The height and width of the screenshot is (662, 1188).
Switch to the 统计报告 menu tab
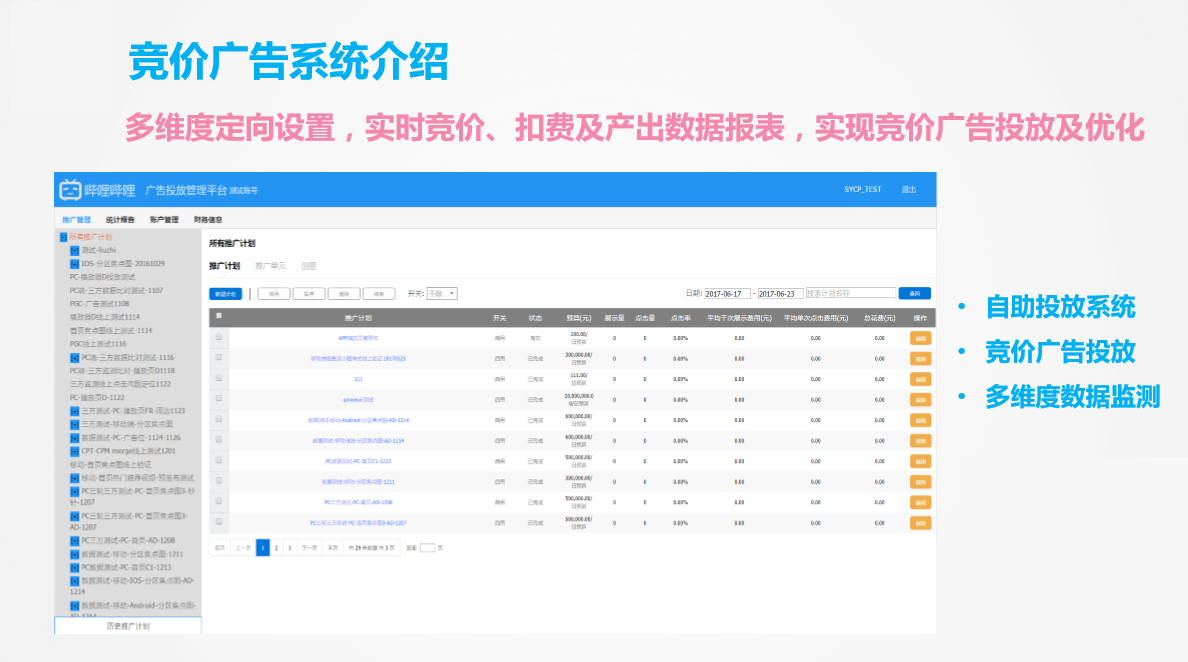[120, 219]
